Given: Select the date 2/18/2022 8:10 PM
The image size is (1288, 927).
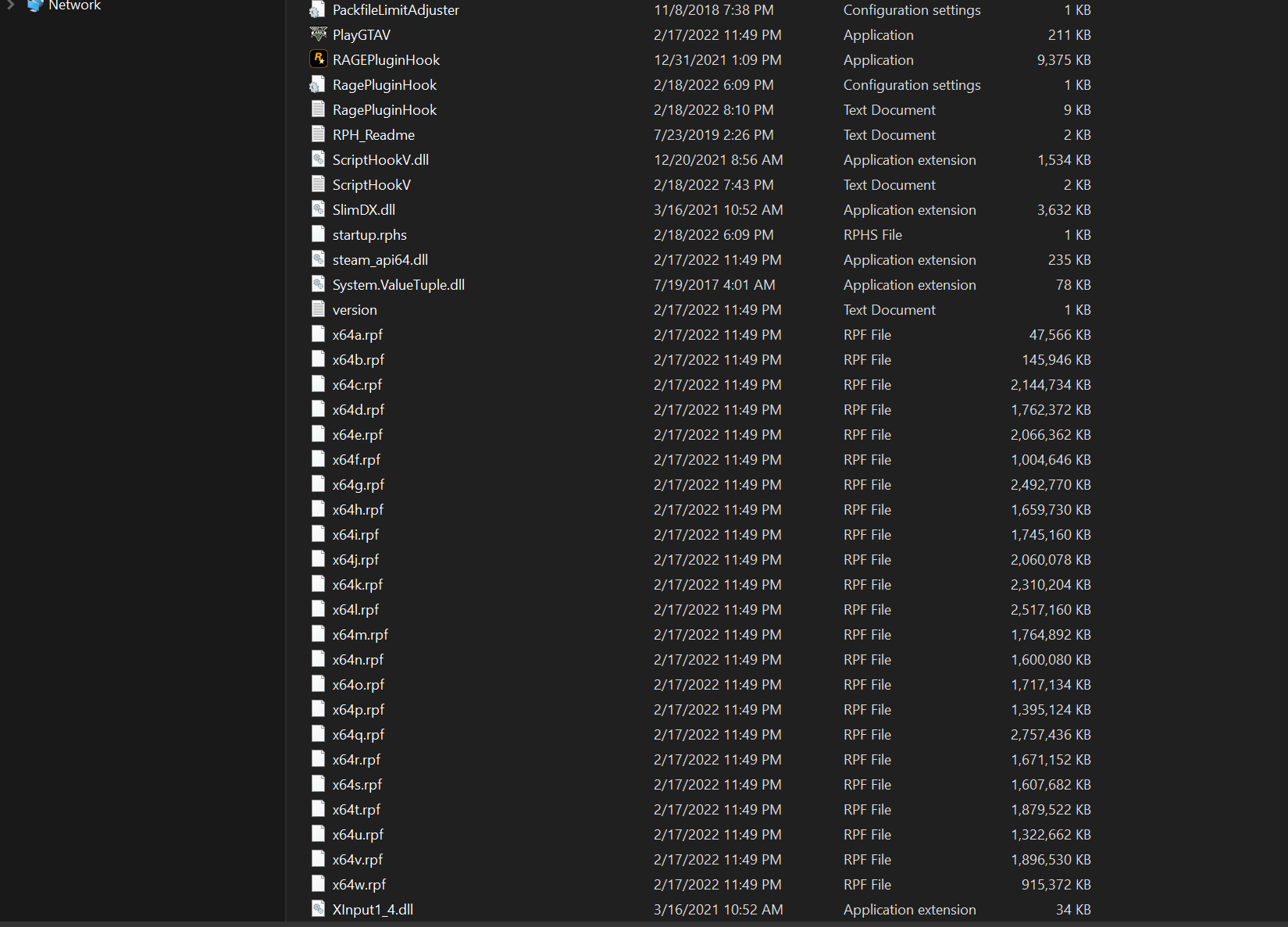Looking at the screenshot, I should tap(714, 110).
